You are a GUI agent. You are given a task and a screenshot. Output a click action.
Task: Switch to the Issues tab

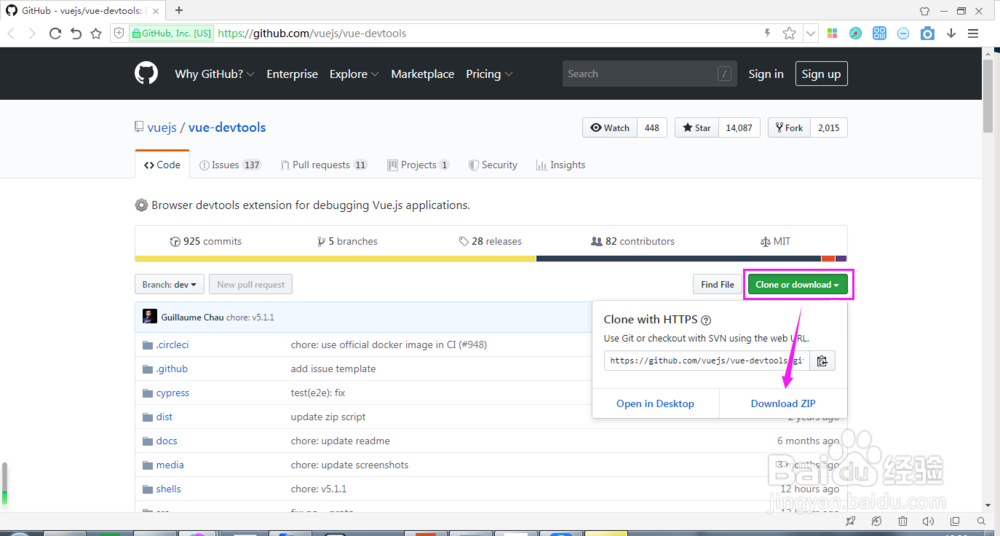[x=230, y=165]
